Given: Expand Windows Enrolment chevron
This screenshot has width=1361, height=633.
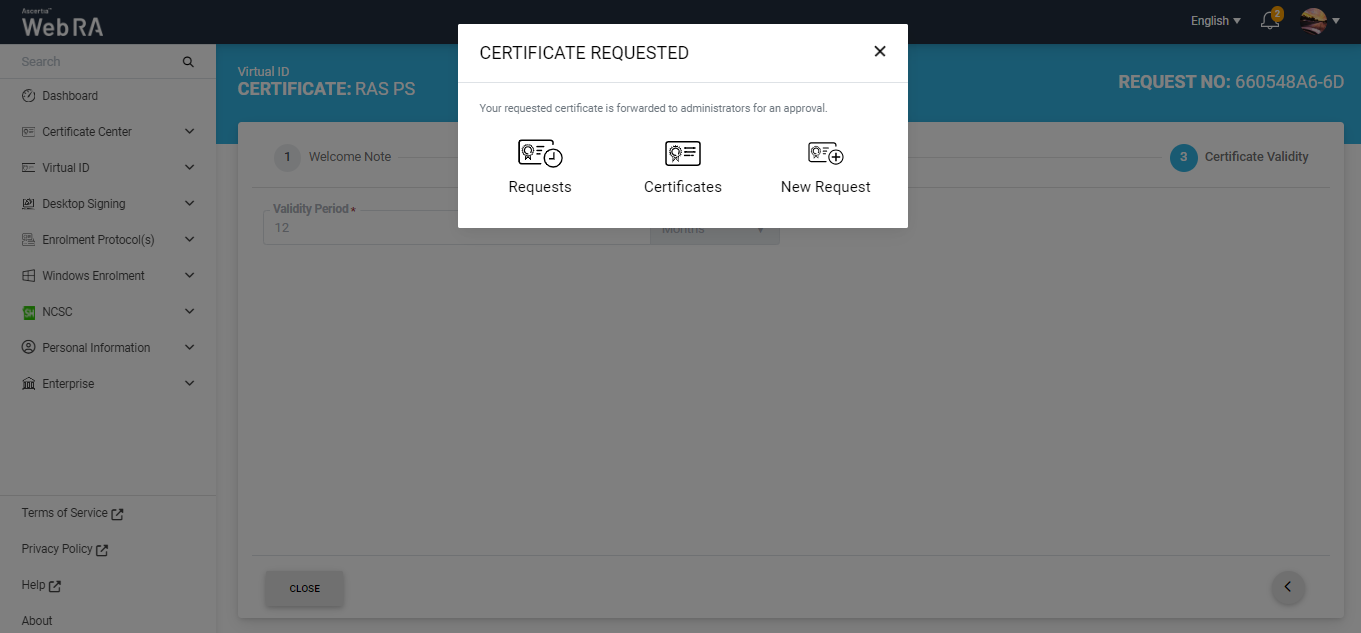Looking at the screenshot, I should pyautogui.click(x=190, y=275).
